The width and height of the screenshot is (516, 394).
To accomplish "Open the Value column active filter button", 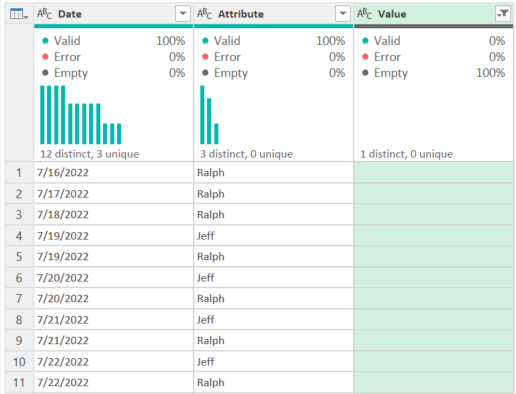I will click(503, 14).
